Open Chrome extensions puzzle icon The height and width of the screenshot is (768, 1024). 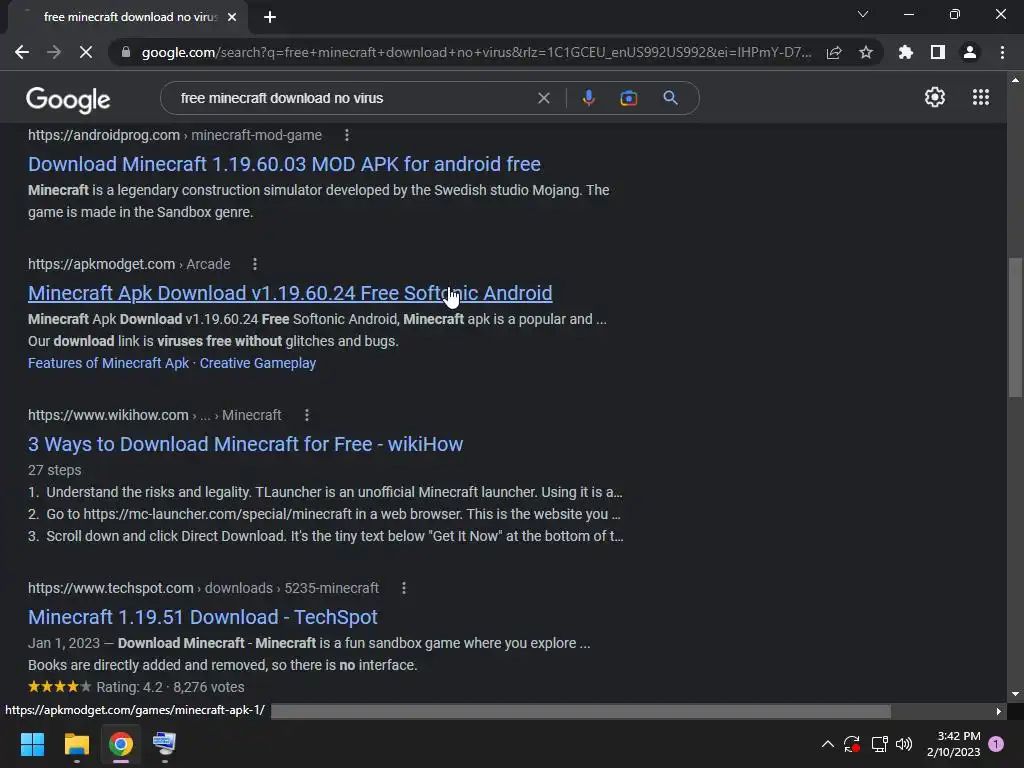pyautogui.click(x=906, y=52)
